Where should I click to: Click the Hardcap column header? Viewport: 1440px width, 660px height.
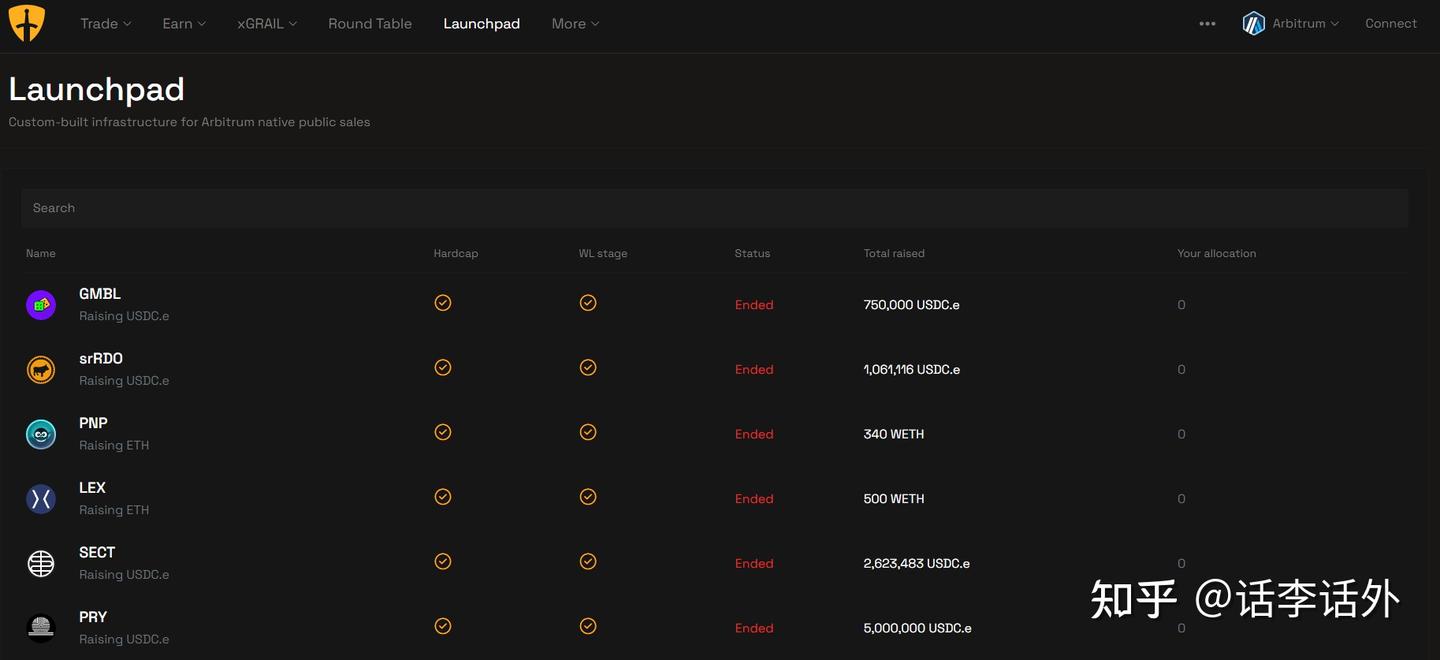[x=456, y=254]
